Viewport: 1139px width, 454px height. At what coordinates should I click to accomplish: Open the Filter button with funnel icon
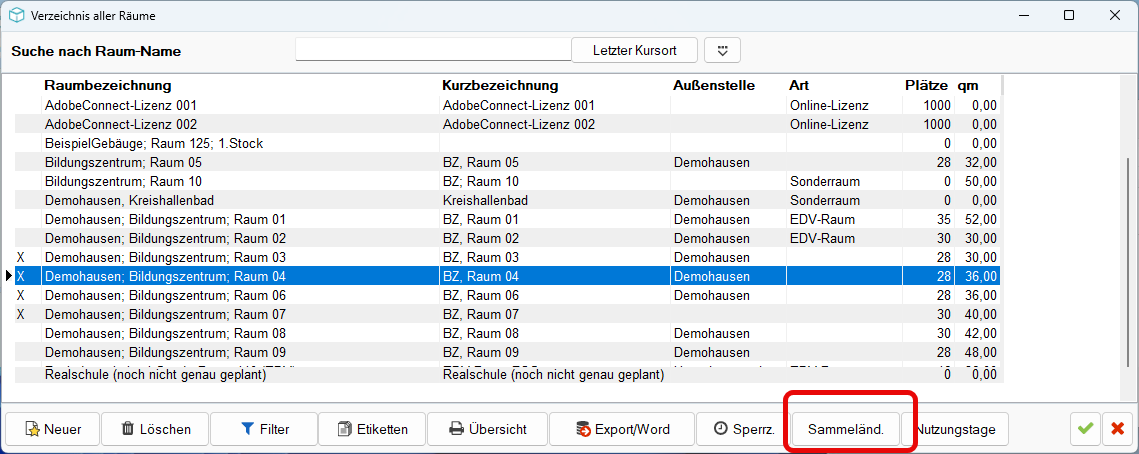click(x=264, y=429)
